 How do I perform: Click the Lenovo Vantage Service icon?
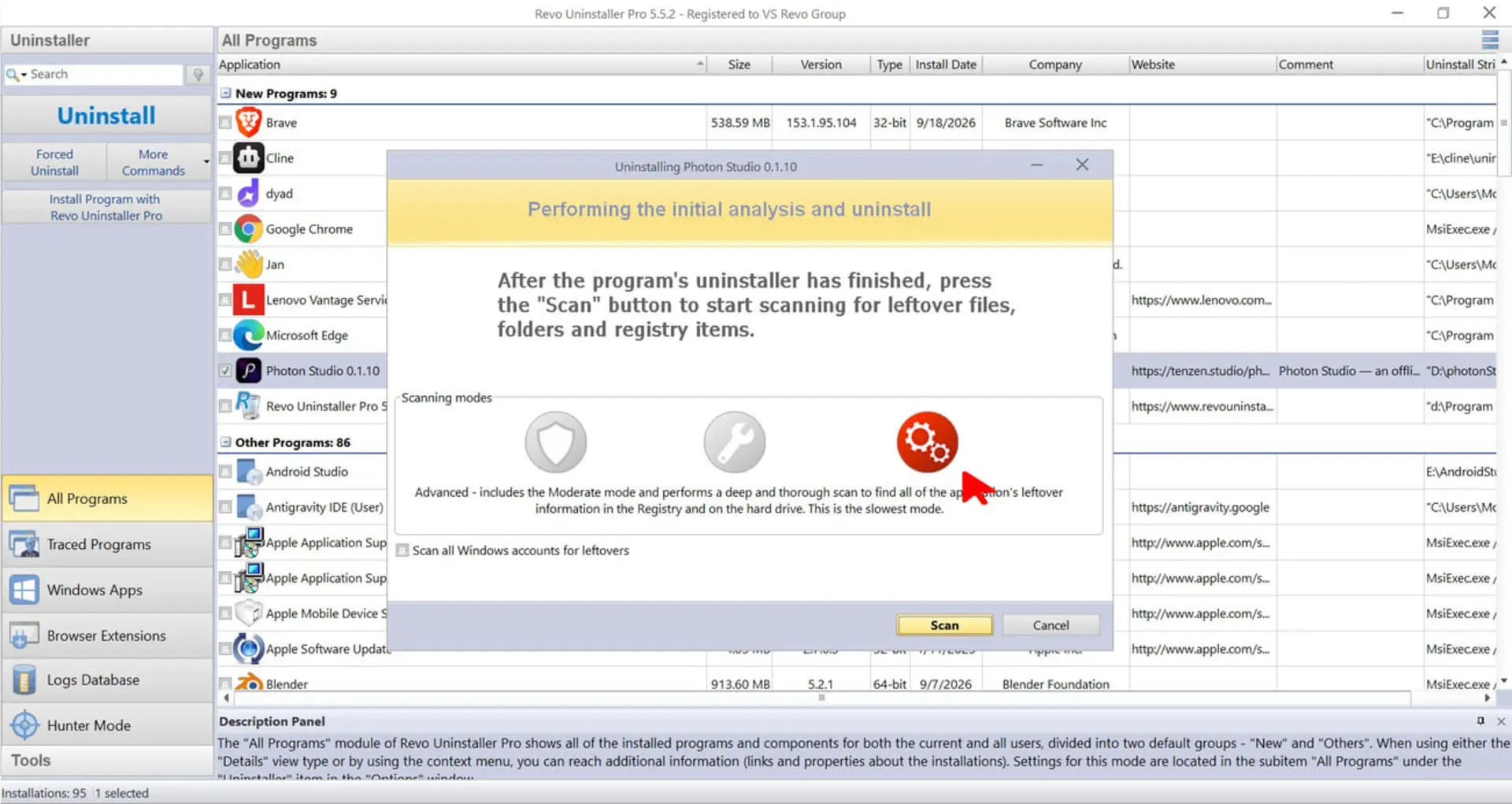coord(248,300)
